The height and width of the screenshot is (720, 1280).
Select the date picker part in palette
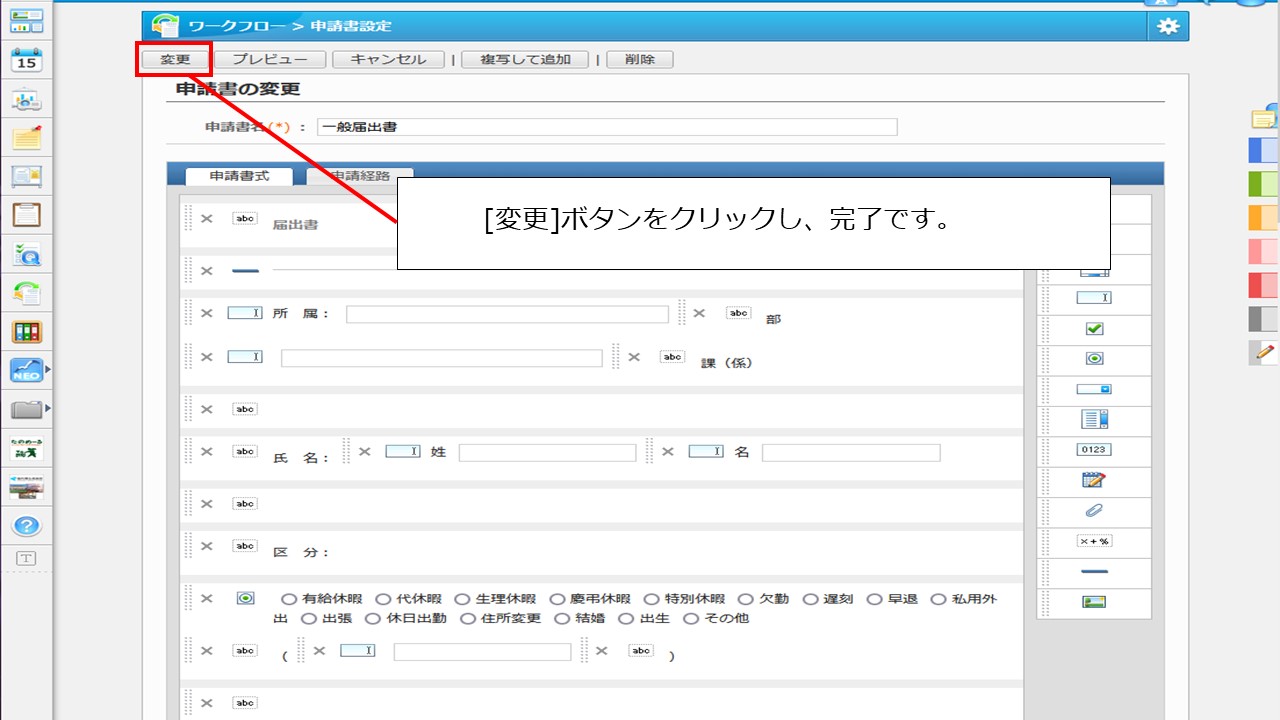pos(1094,481)
